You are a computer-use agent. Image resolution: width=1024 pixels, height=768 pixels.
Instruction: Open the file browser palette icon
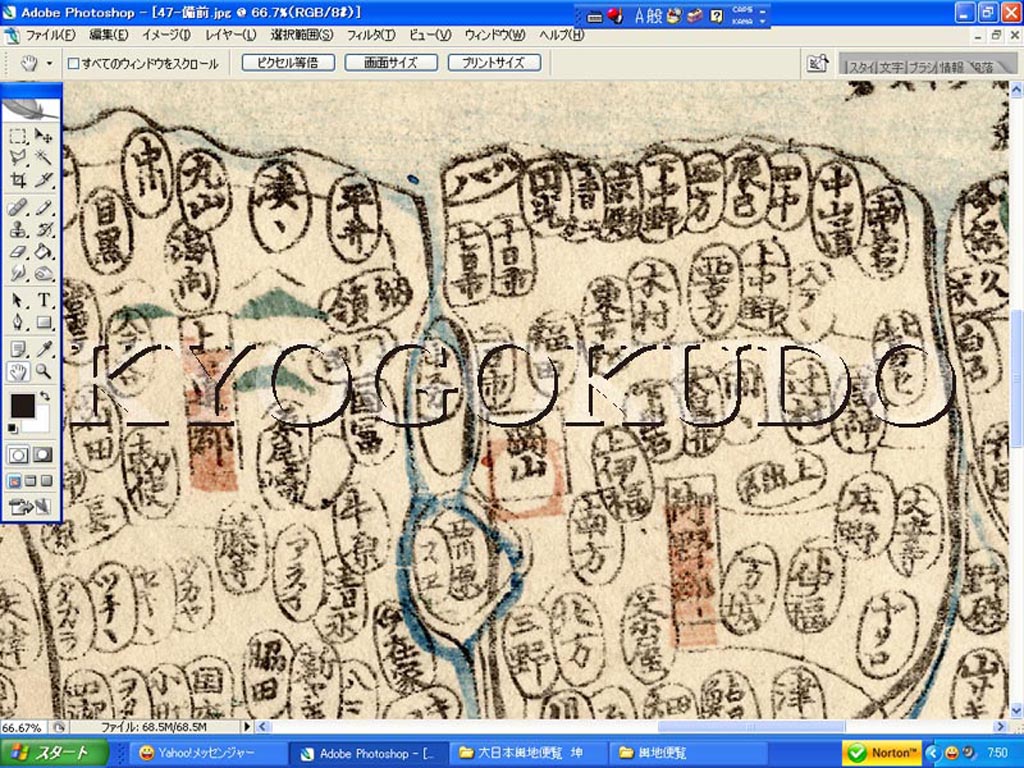tap(818, 63)
